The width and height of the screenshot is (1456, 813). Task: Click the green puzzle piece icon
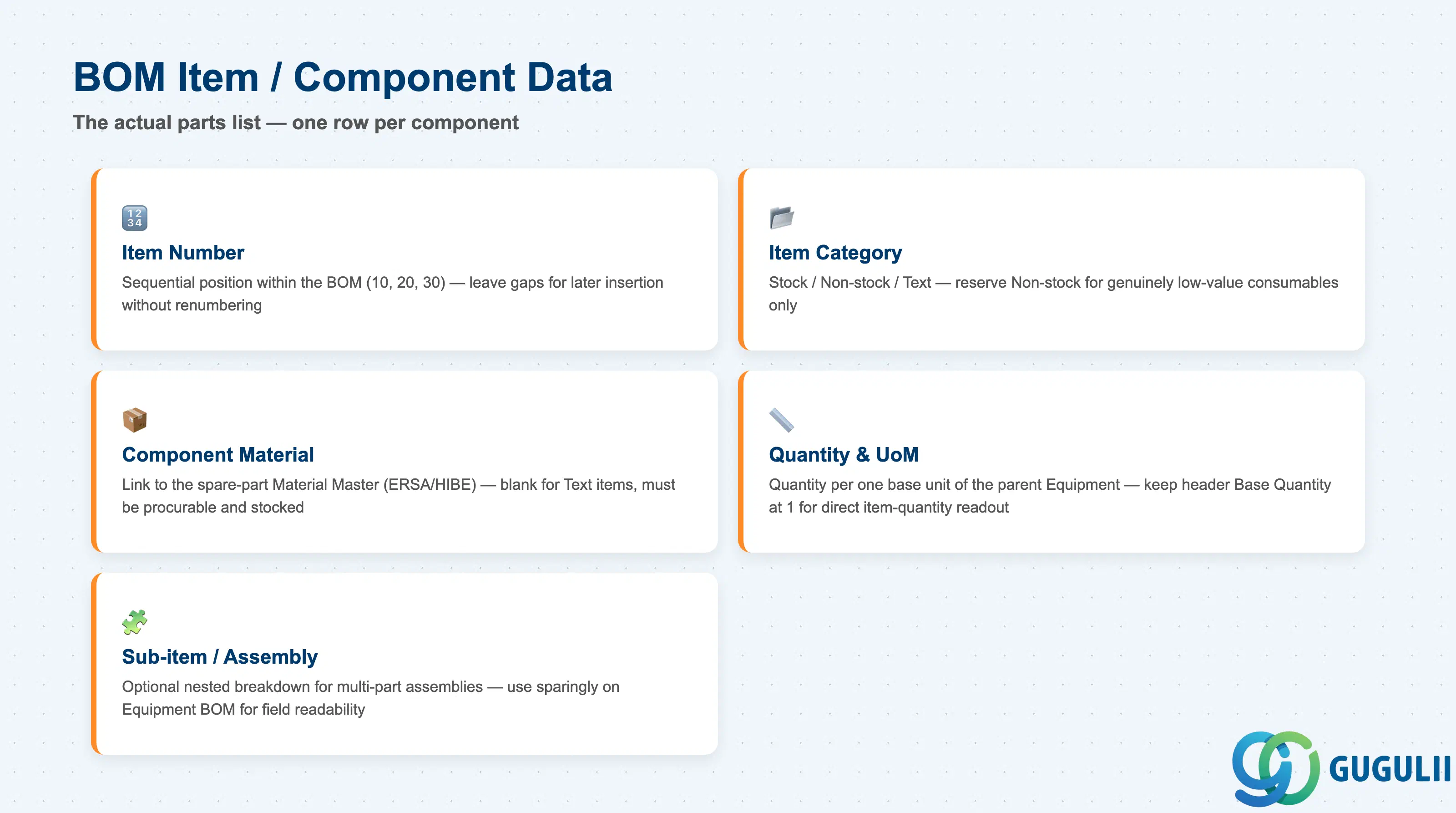tap(135, 622)
